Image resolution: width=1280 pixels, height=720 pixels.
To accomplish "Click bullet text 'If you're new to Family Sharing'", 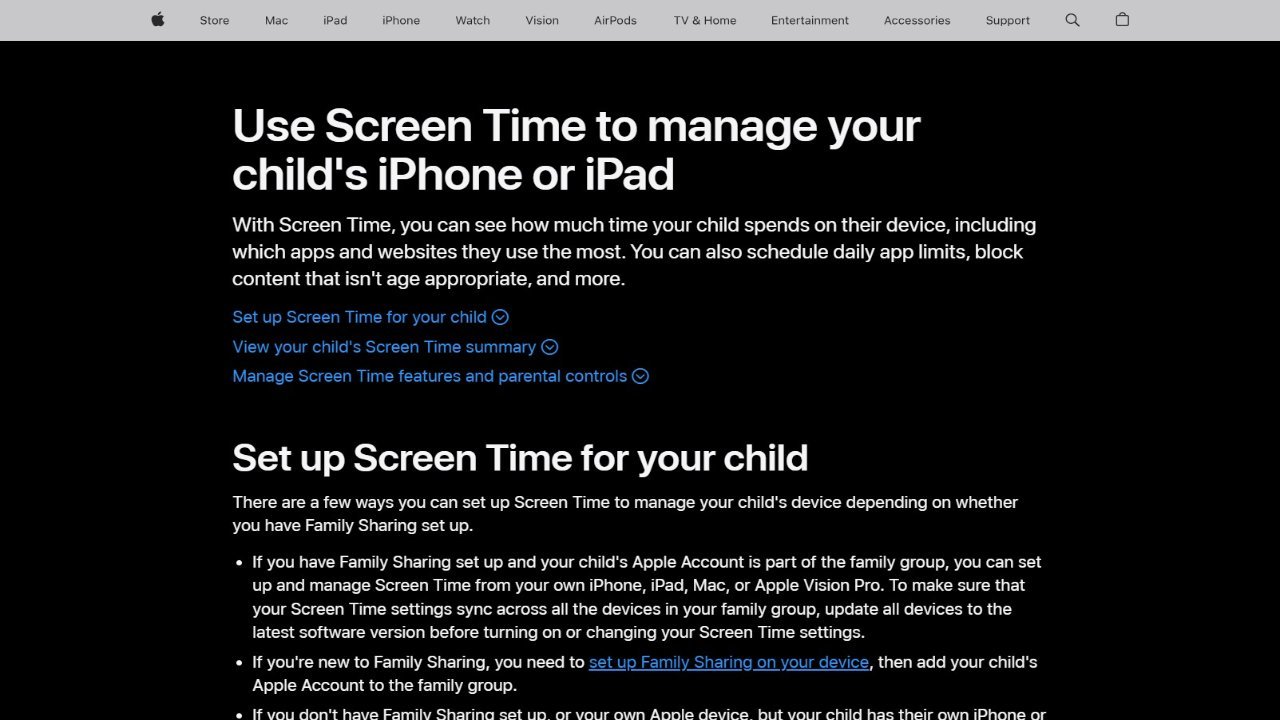I will (x=645, y=674).
